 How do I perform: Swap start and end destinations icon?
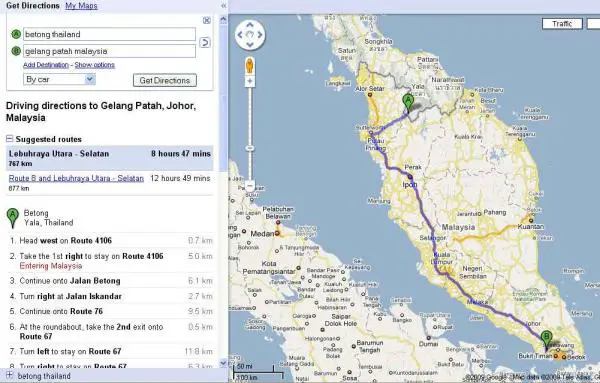click(x=205, y=42)
